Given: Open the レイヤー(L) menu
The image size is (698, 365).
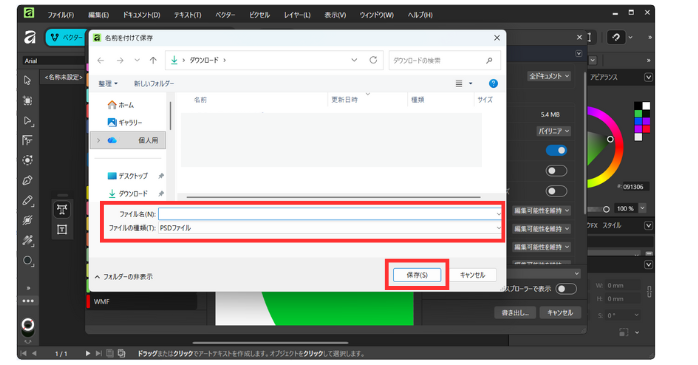Looking at the screenshot, I should pyautogui.click(x=297, y=15).
